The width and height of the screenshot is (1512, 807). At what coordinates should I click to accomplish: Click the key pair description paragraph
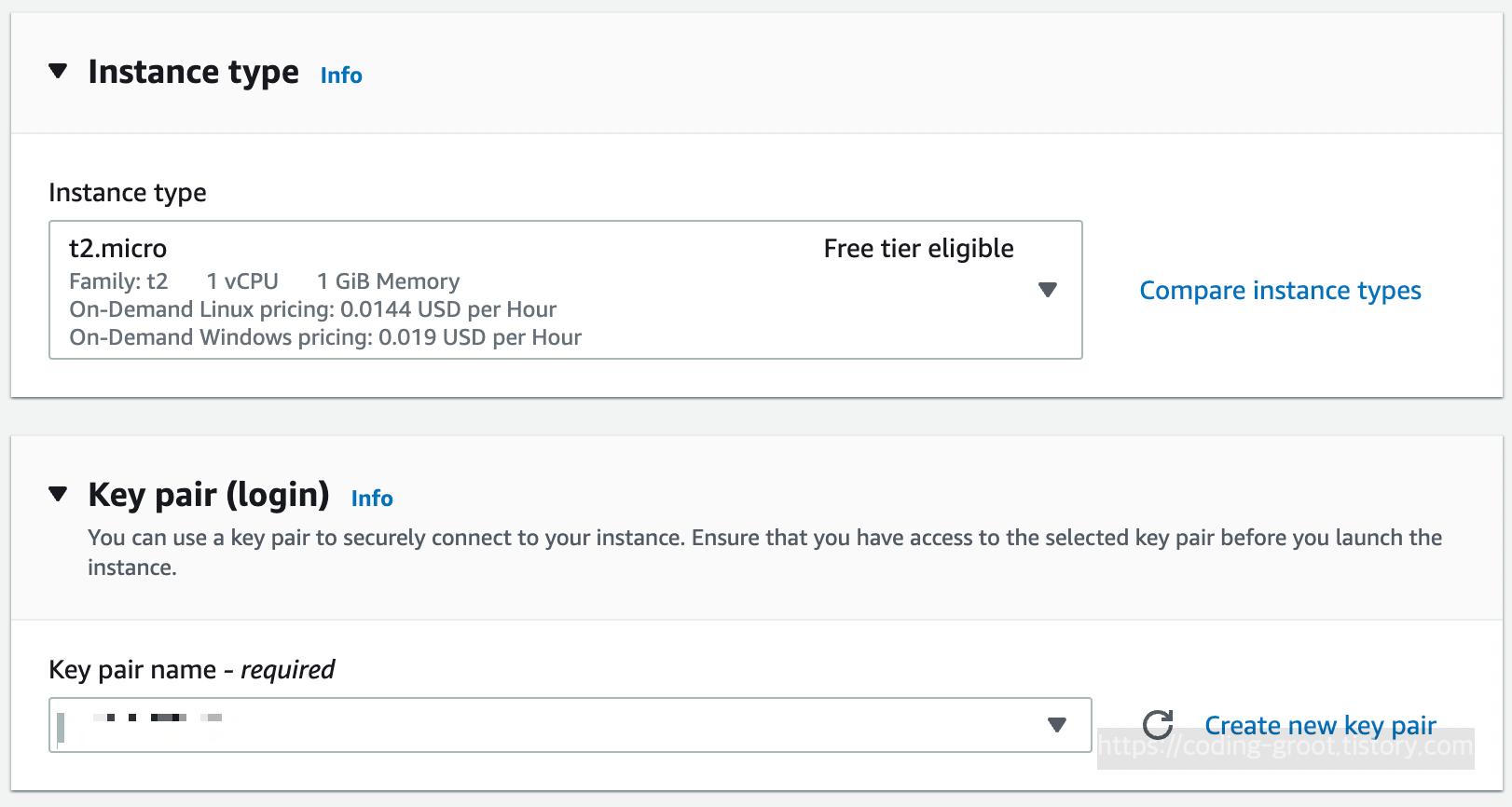[764, 539]
